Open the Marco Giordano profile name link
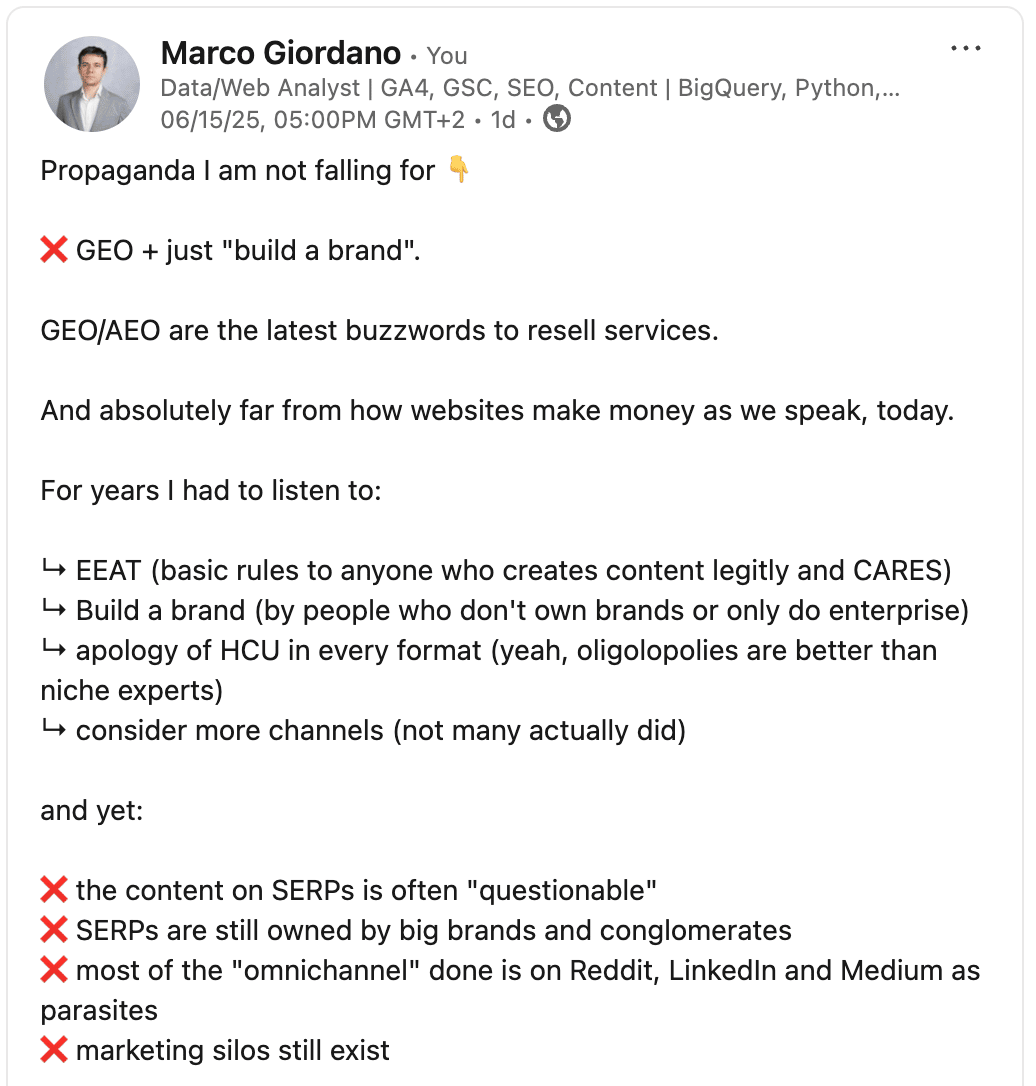 280,53
